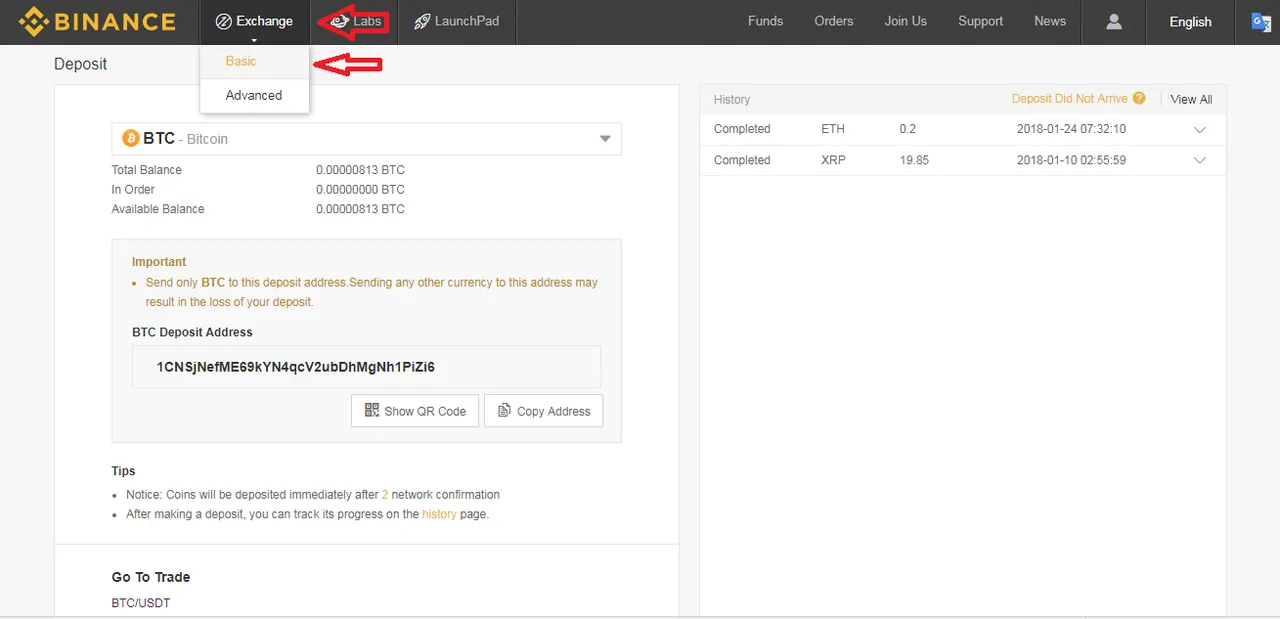Click the Go To Trade heading
The width and height of the screenshot is (1280, 619).
tap(151, 577)
